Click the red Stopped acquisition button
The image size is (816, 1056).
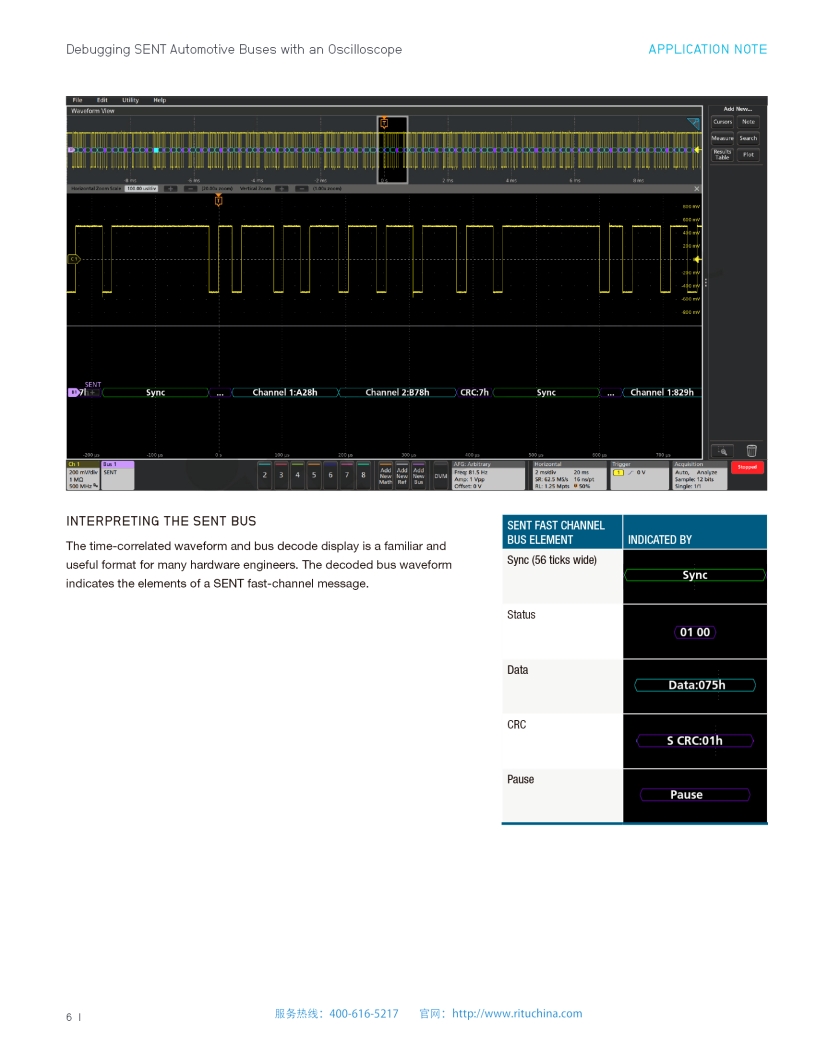[748, 467]
